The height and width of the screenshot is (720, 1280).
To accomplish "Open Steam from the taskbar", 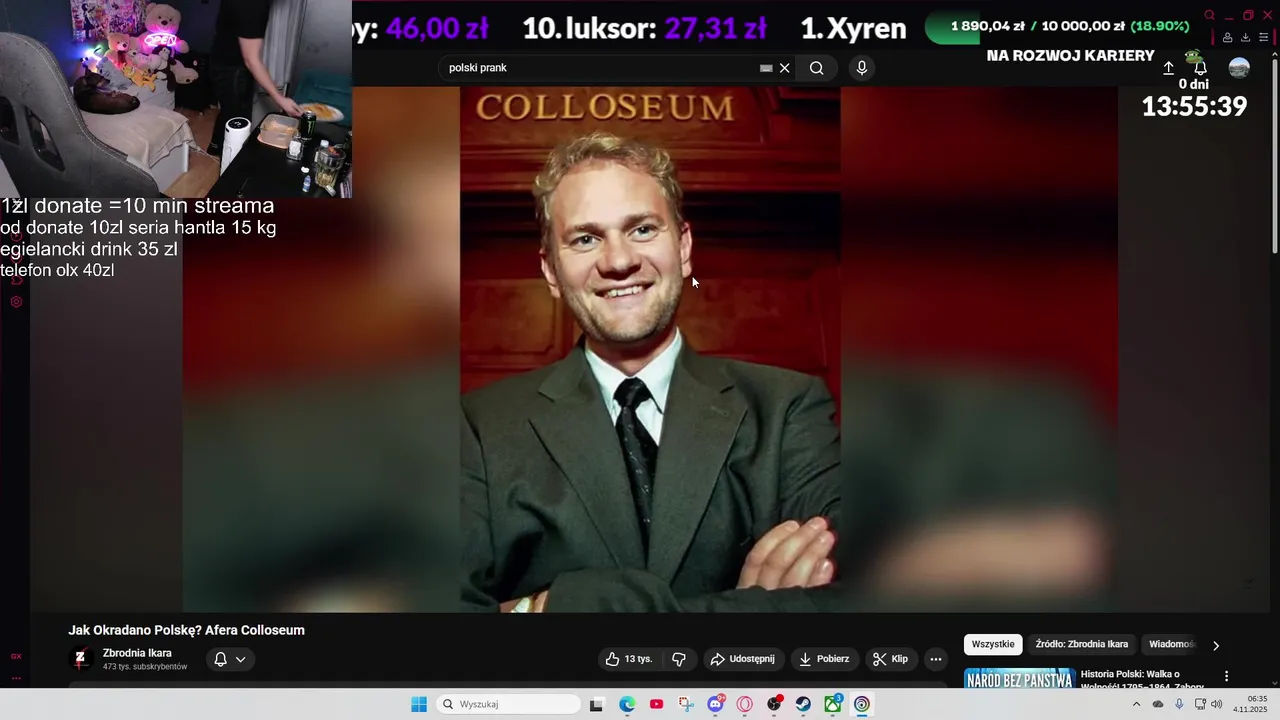I will tap(803, 704).
